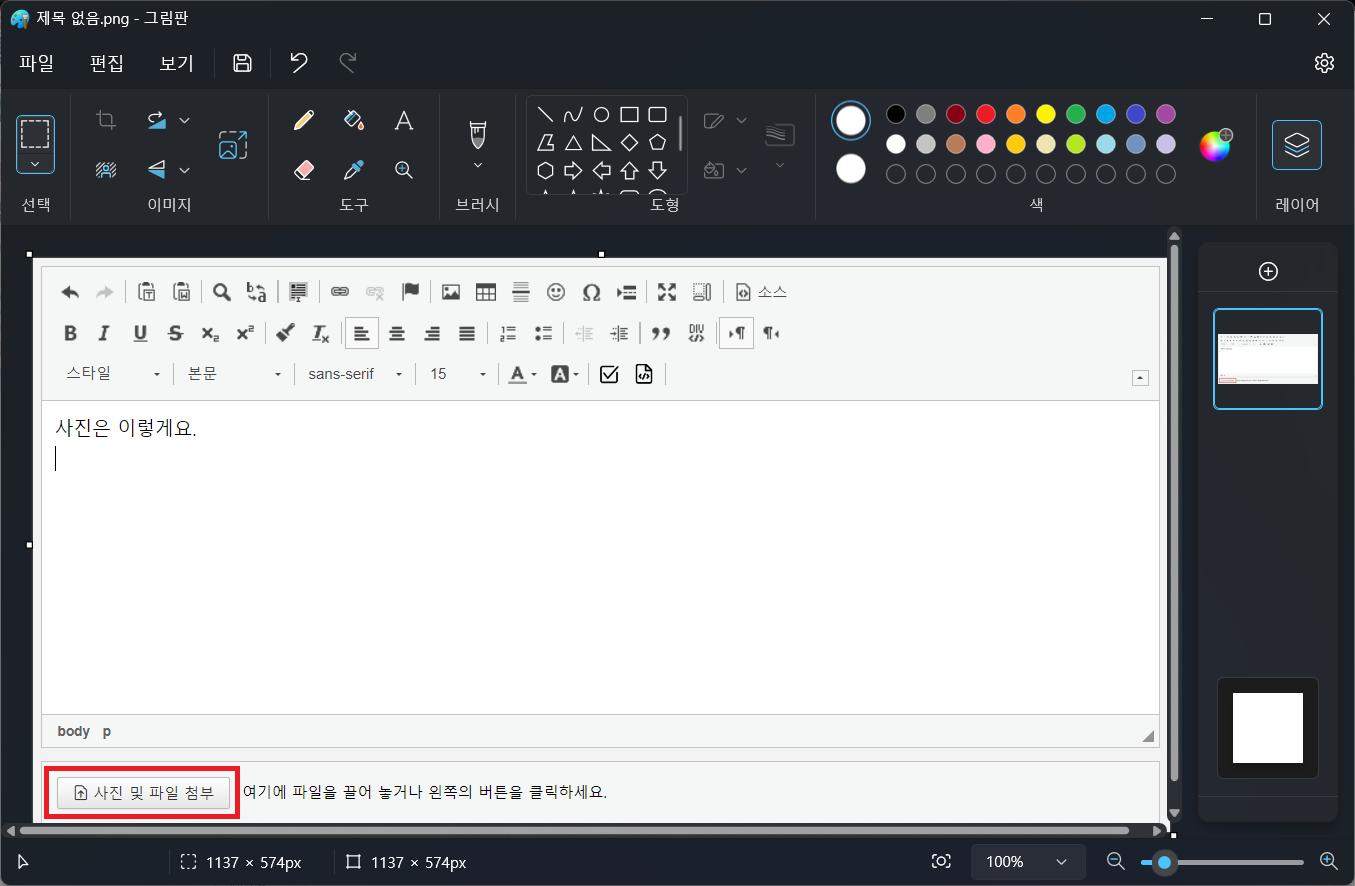Pick the Left arrow shape
This screenshot has height=886, width=1355.
pyautogui.click(x=601, y=170)
